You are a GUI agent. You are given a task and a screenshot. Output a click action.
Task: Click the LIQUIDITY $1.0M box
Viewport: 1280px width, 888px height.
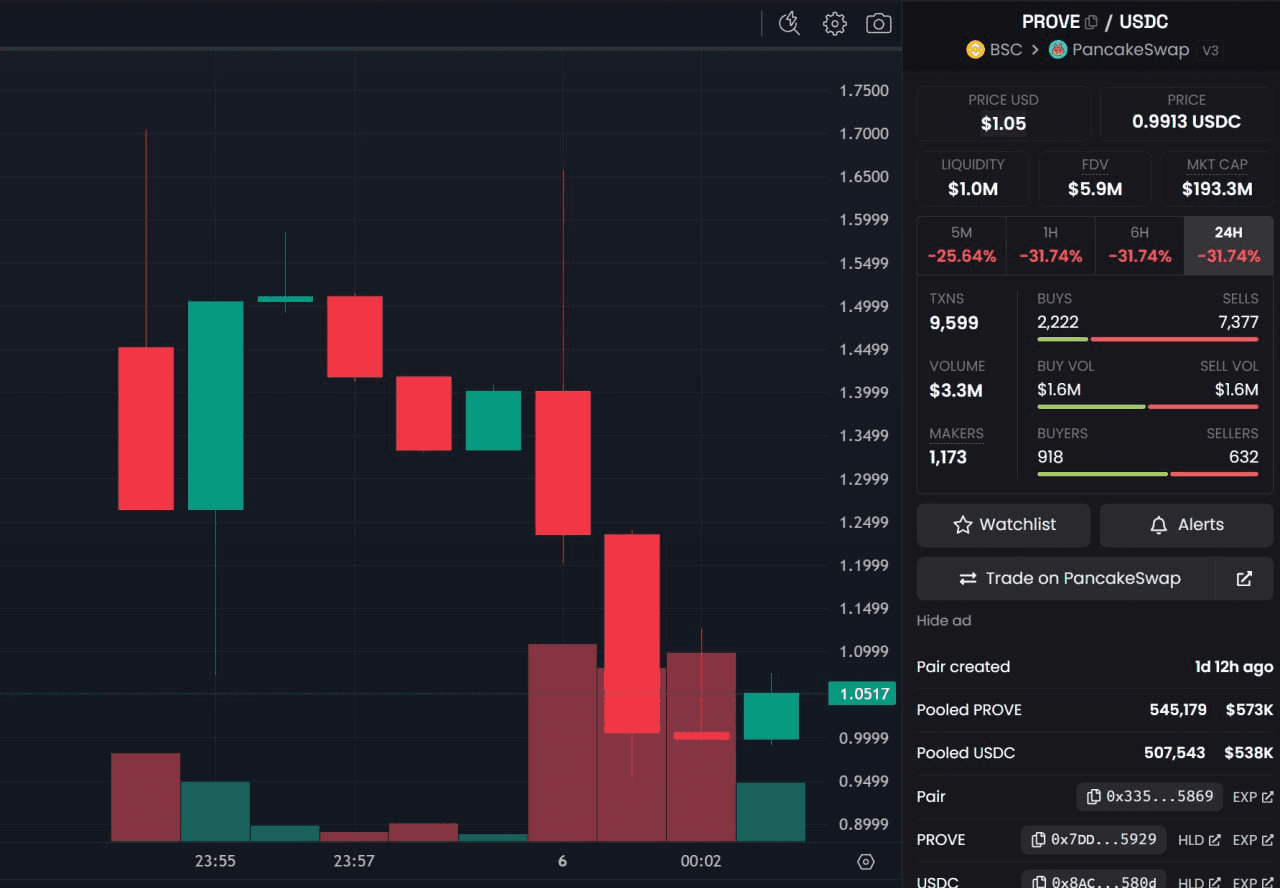click(972, 178)
